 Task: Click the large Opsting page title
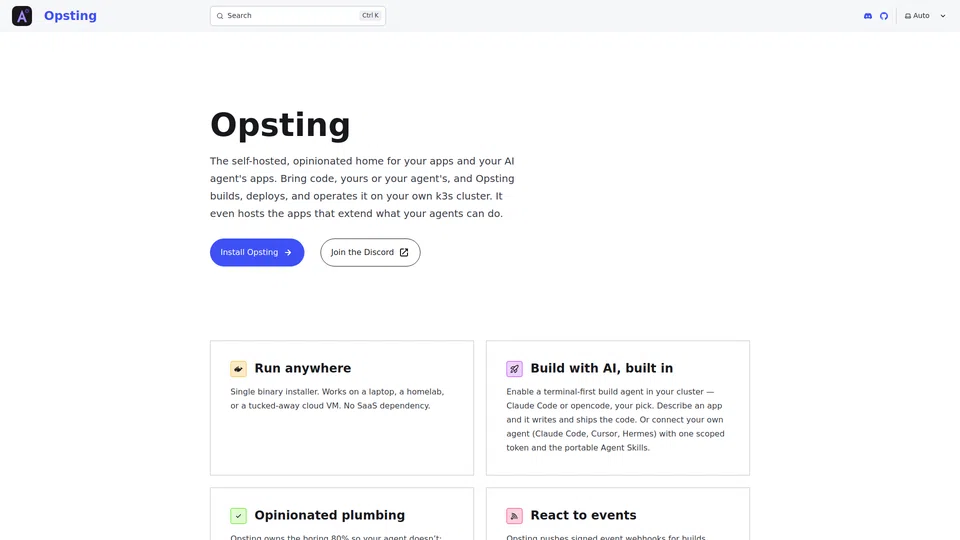point(280,125)
